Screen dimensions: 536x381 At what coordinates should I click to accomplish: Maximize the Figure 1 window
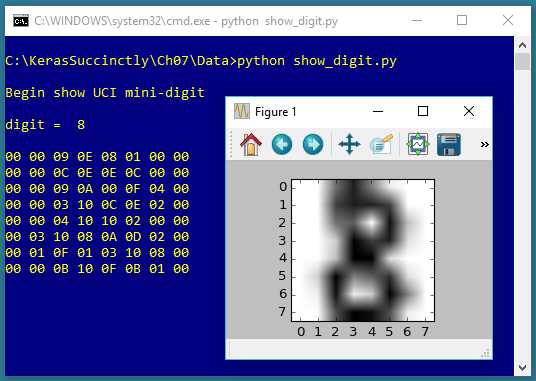tap(423, 111)
